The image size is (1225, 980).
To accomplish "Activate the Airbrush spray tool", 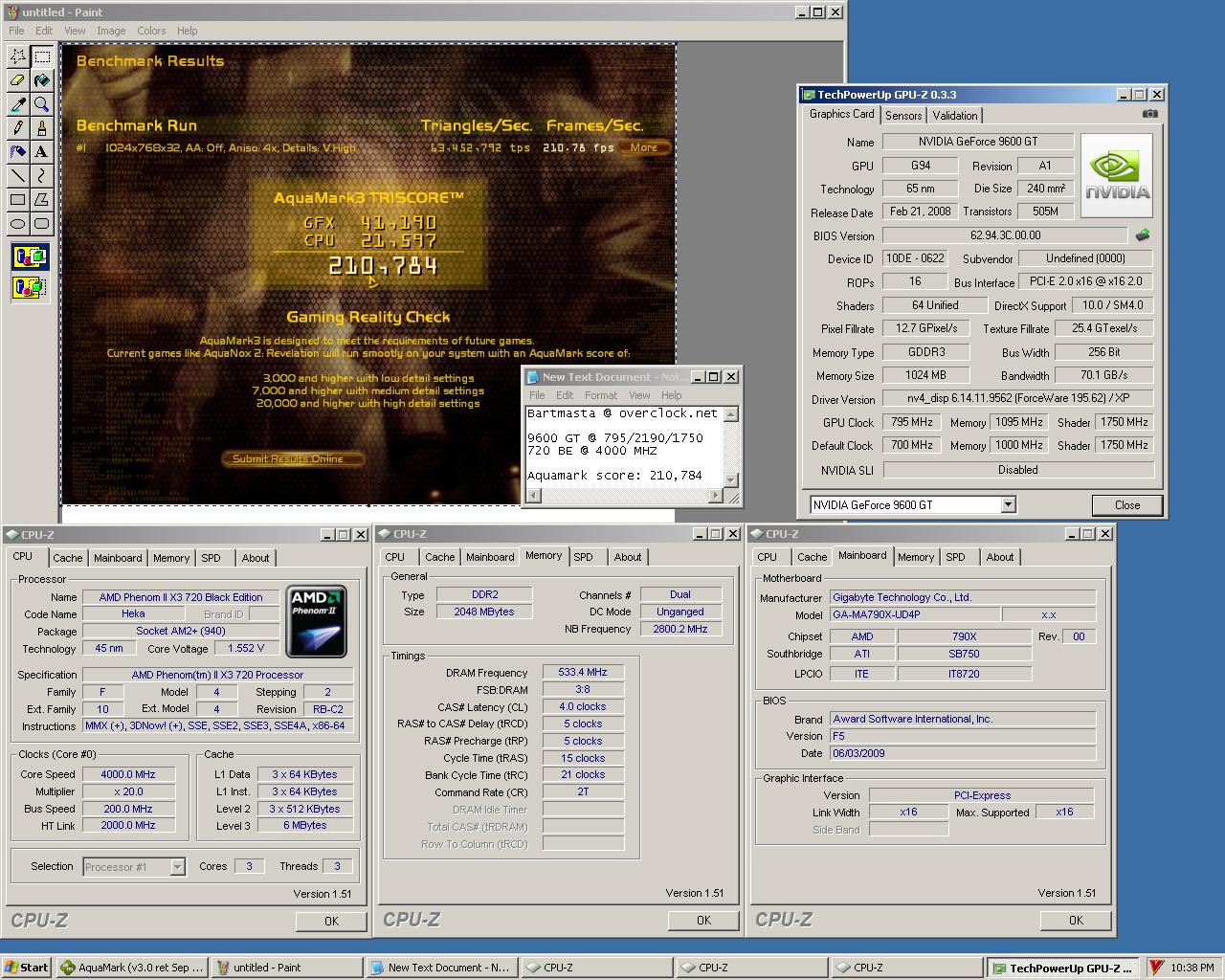I will [17, 152].
